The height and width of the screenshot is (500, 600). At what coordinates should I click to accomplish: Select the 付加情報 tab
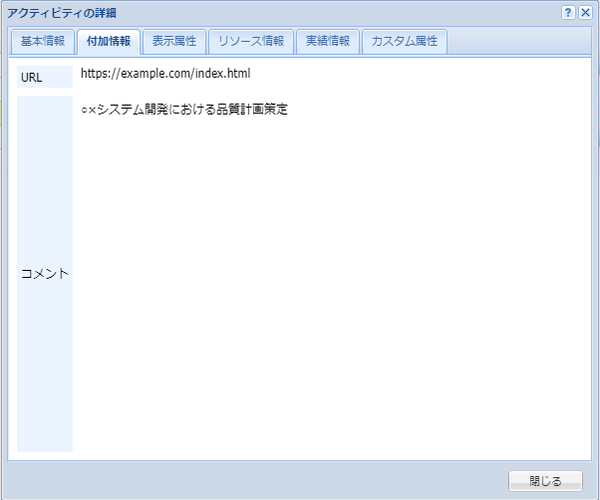point(109,41)
